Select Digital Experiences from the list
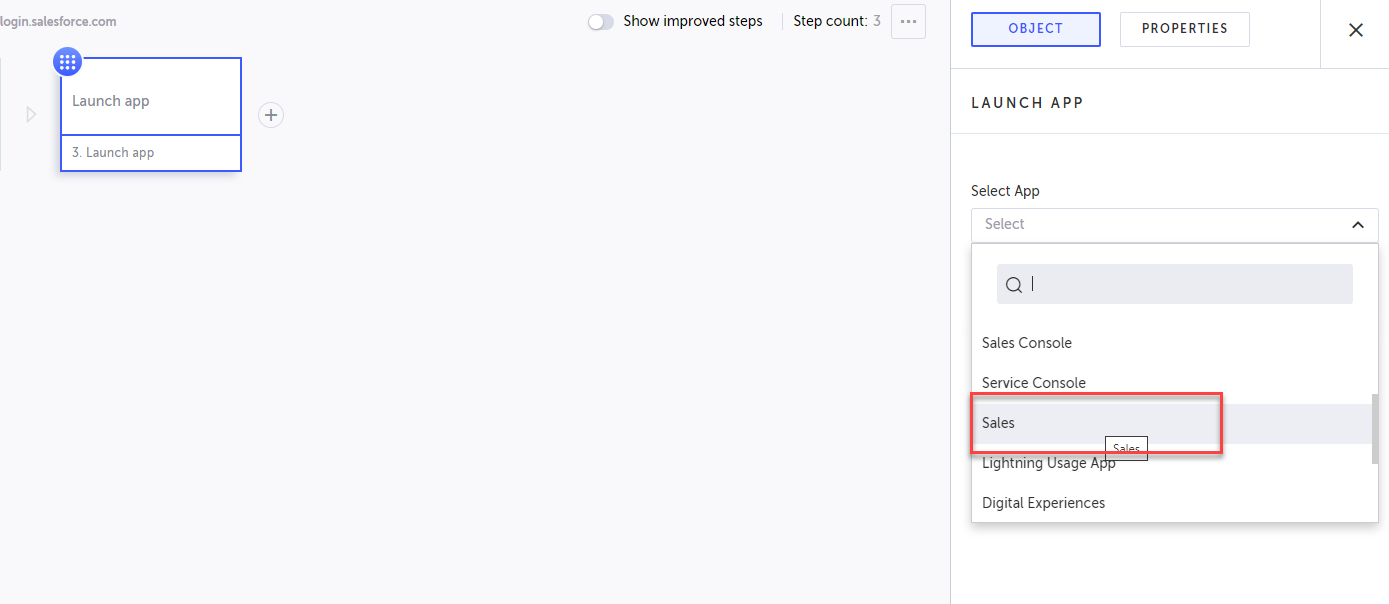The width and height of the screenshot is (1389, 604). point(1044,503)
